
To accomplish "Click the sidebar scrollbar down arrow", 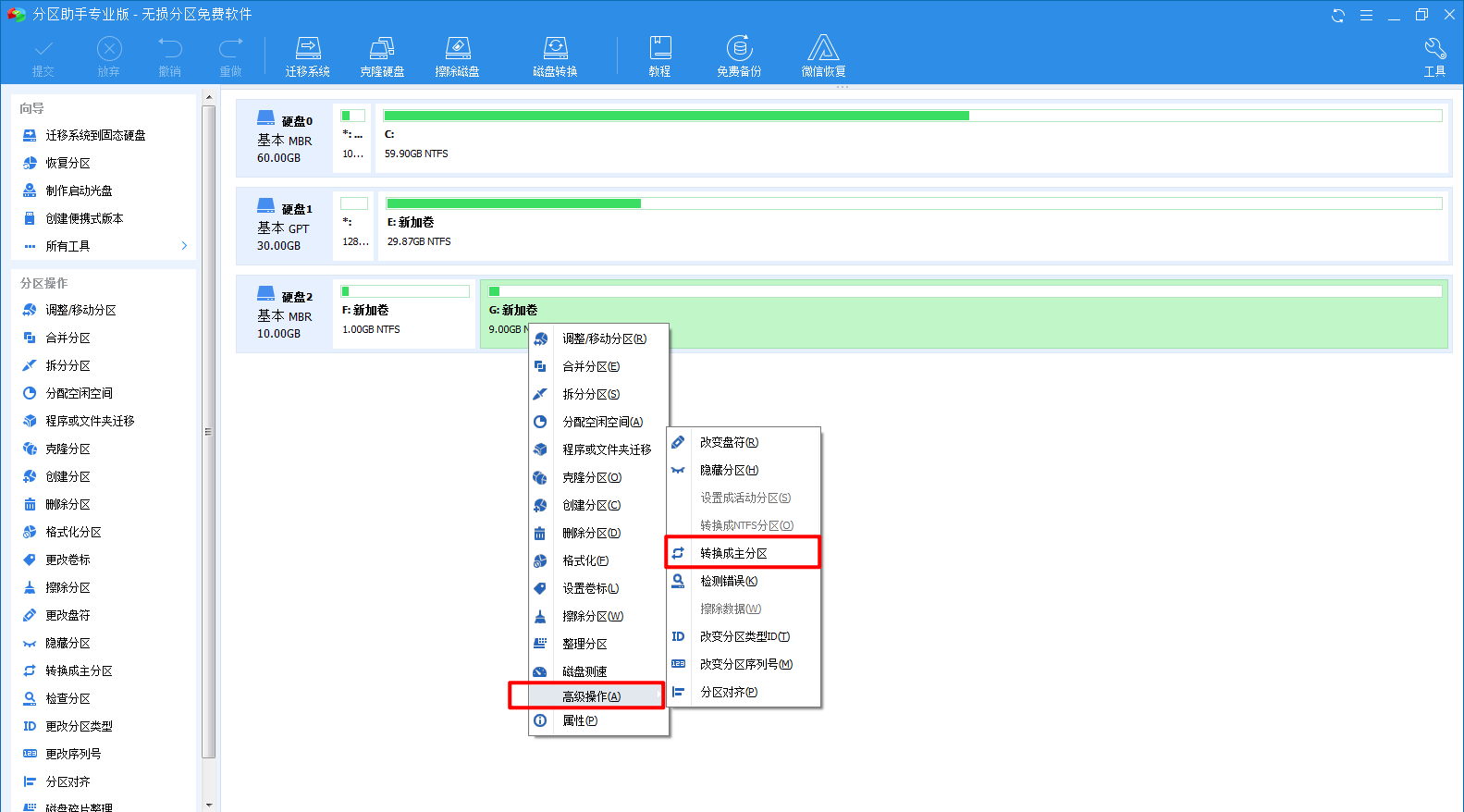I will (x=208, y=805).
